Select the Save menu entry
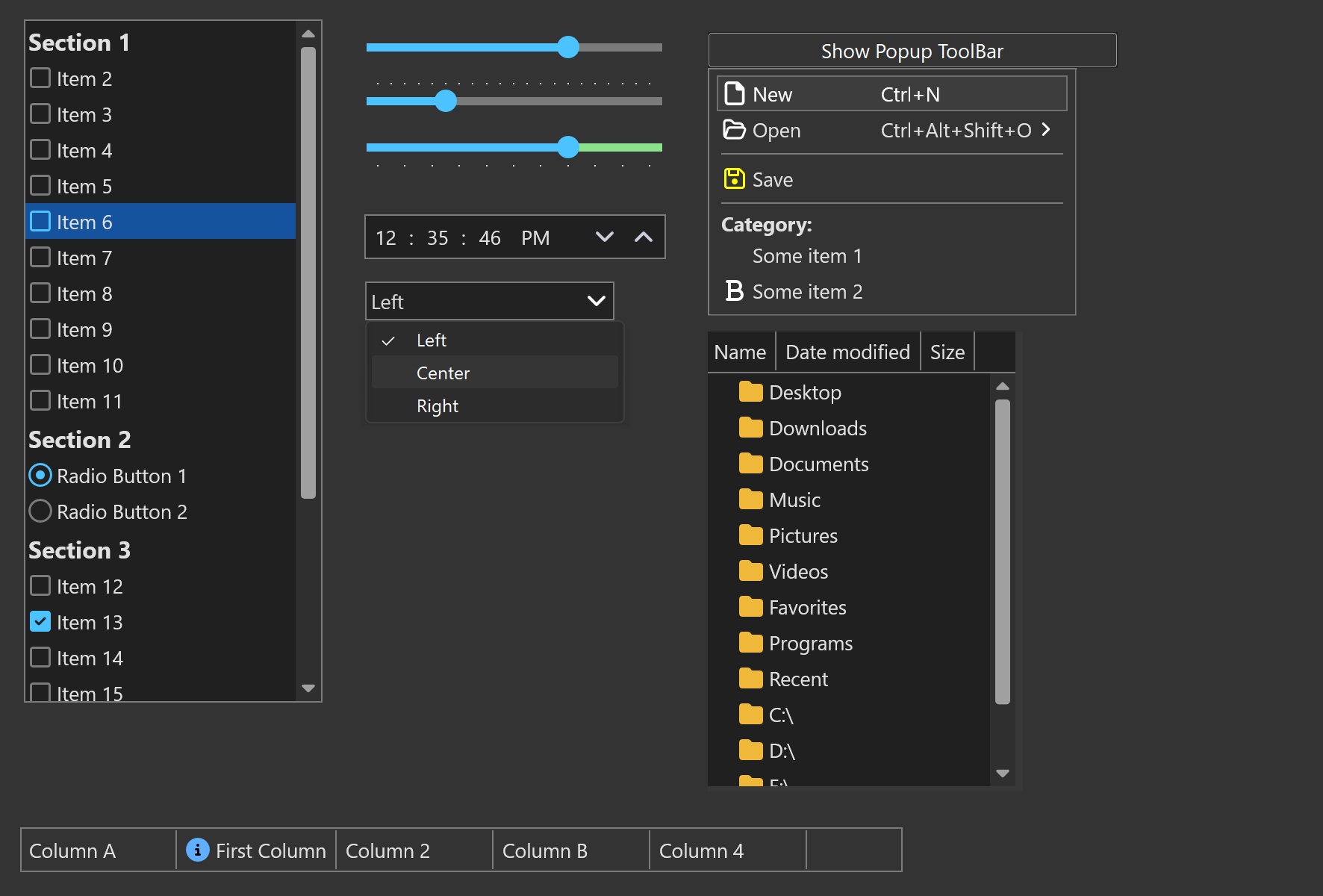The image size is (1323, 896). pyautogui.click(x=892, y=179)
